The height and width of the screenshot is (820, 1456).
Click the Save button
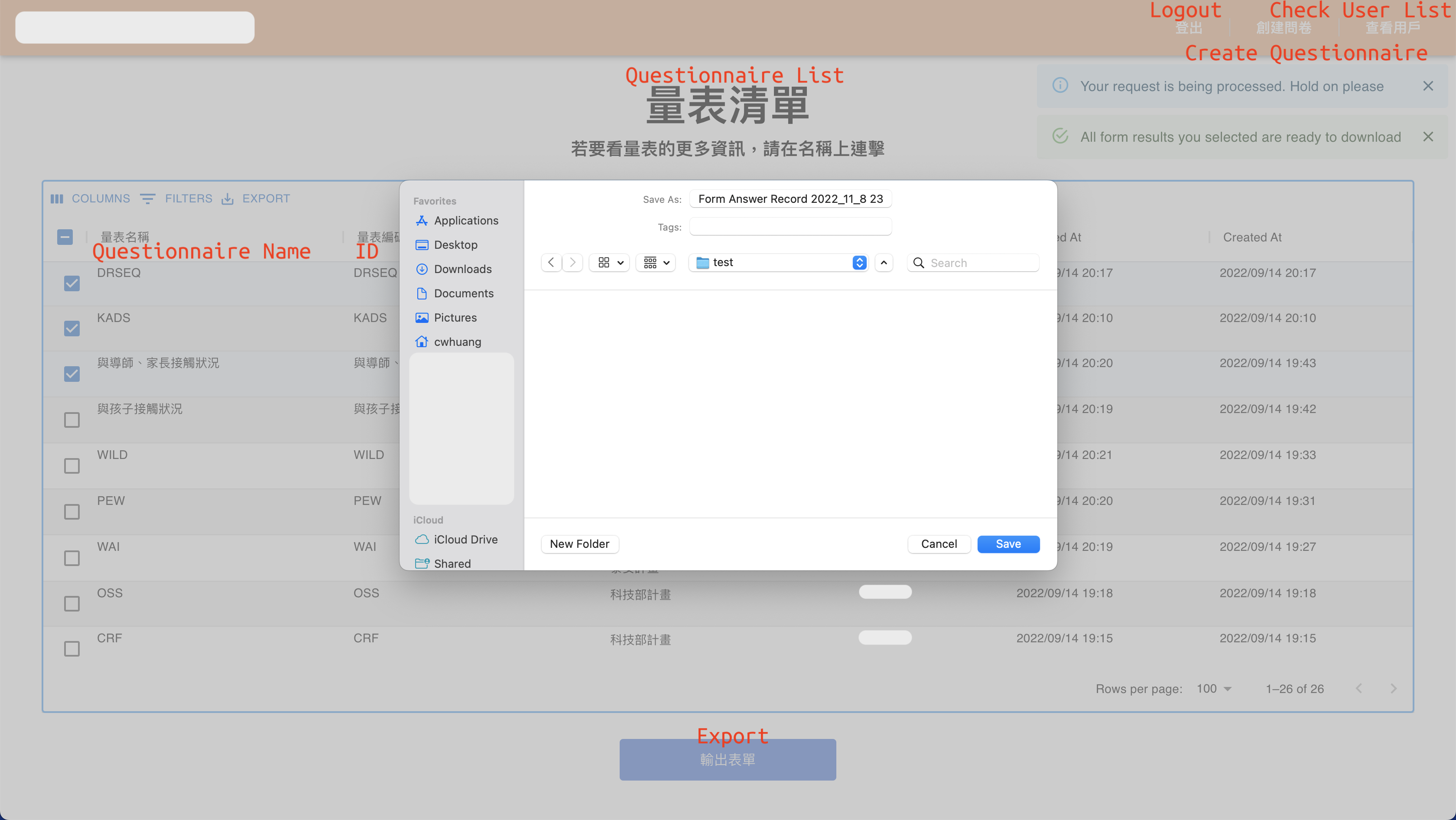1008,543
